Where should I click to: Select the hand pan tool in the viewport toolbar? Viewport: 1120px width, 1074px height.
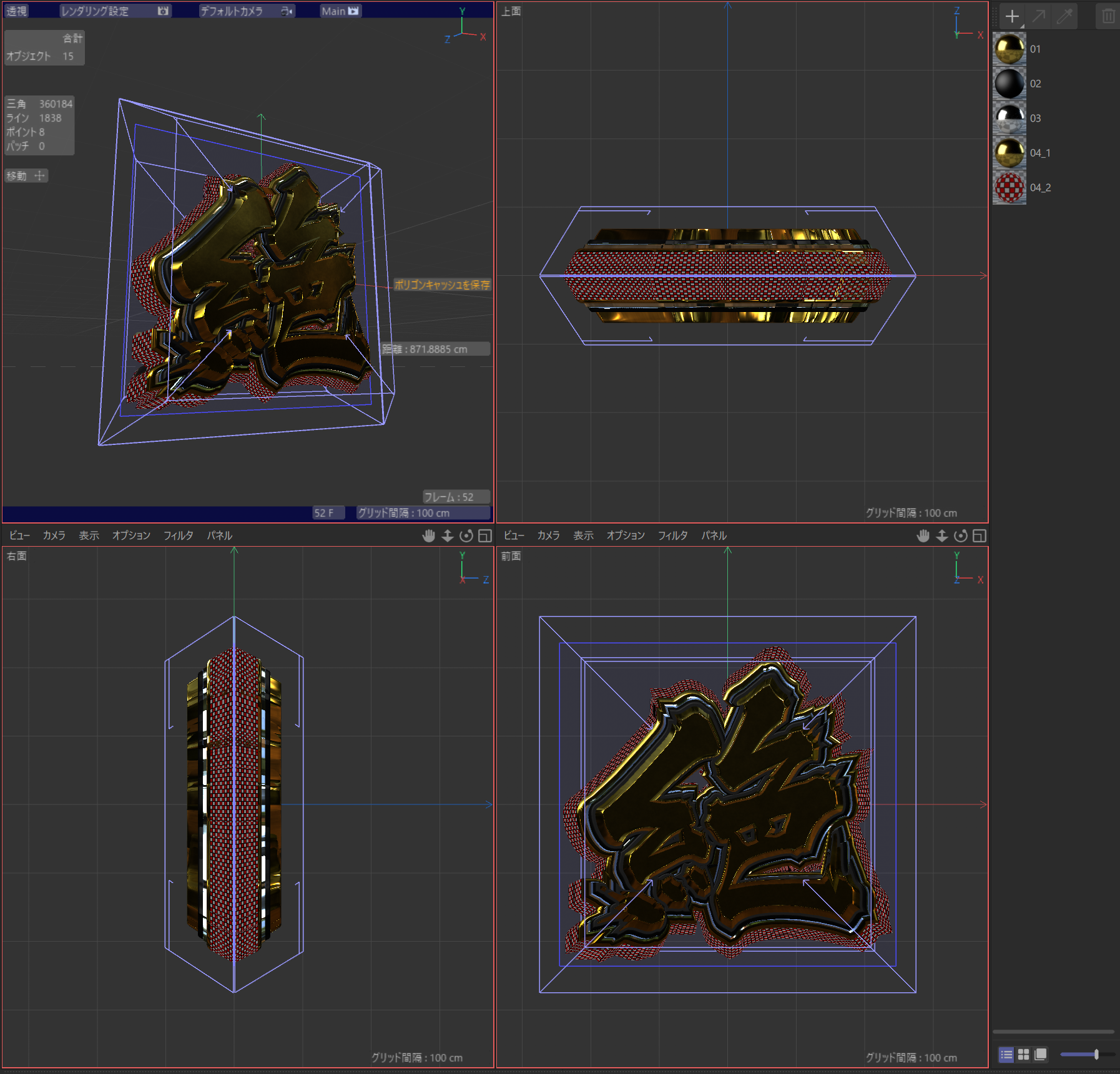click(x=428, y=535)
